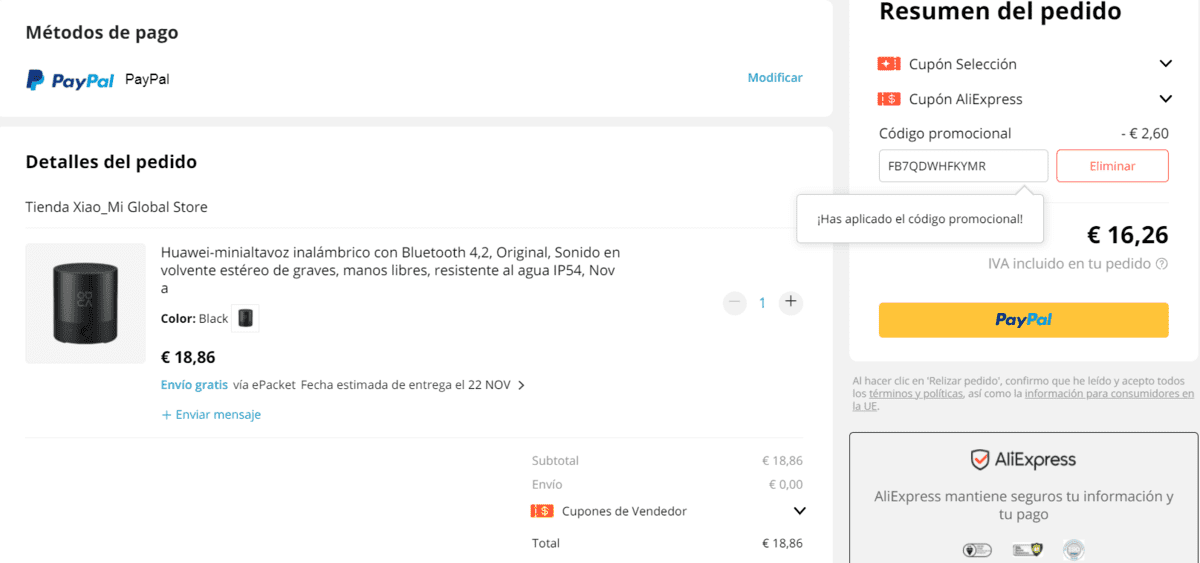
Task: Click Envío gratis shipping link
Action: click(195, 384)
